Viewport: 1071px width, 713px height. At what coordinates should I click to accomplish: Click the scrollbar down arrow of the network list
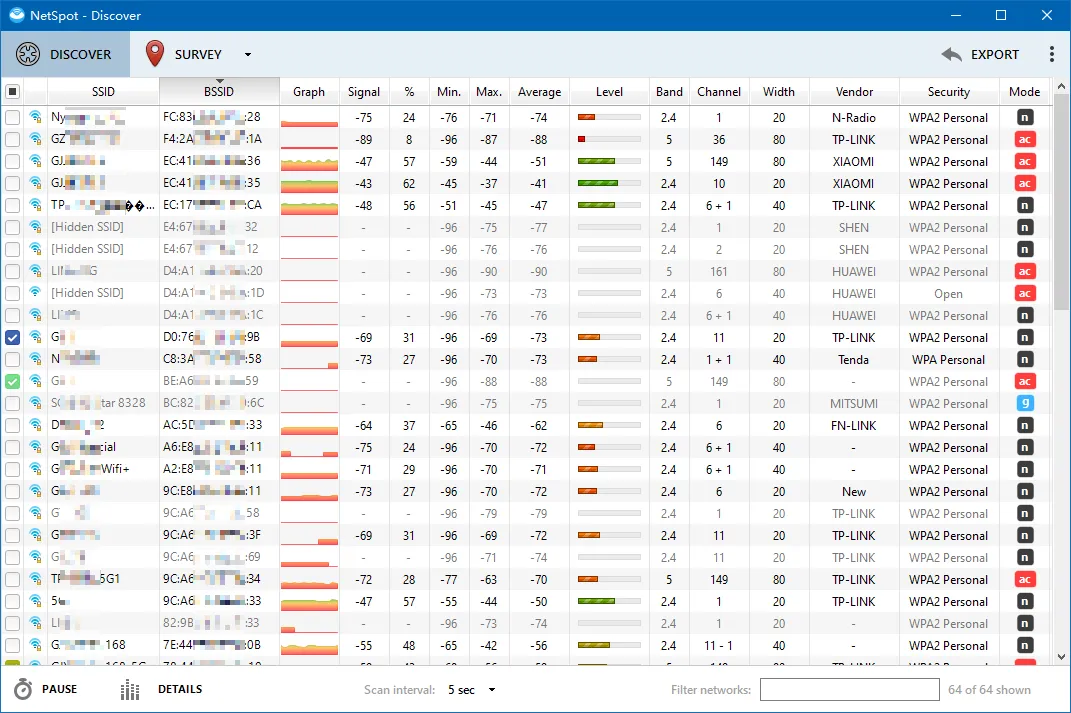tap(1061, 657)
